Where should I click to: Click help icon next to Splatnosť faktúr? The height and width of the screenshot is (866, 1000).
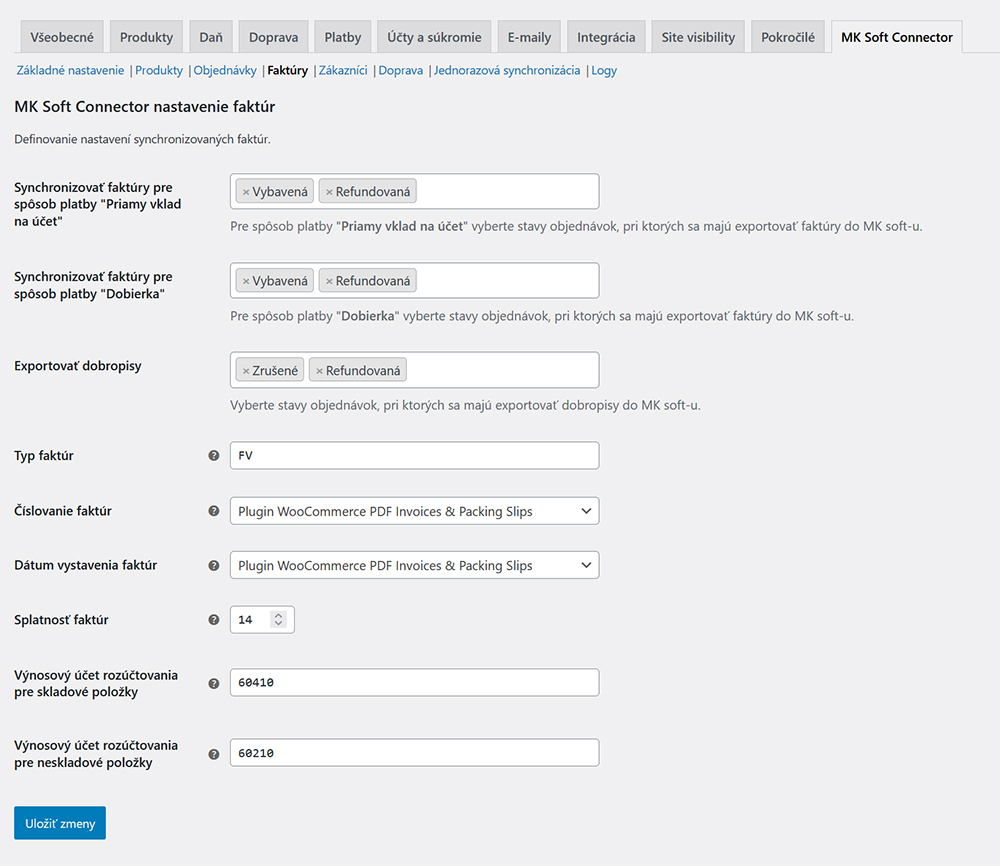point(213,620)
